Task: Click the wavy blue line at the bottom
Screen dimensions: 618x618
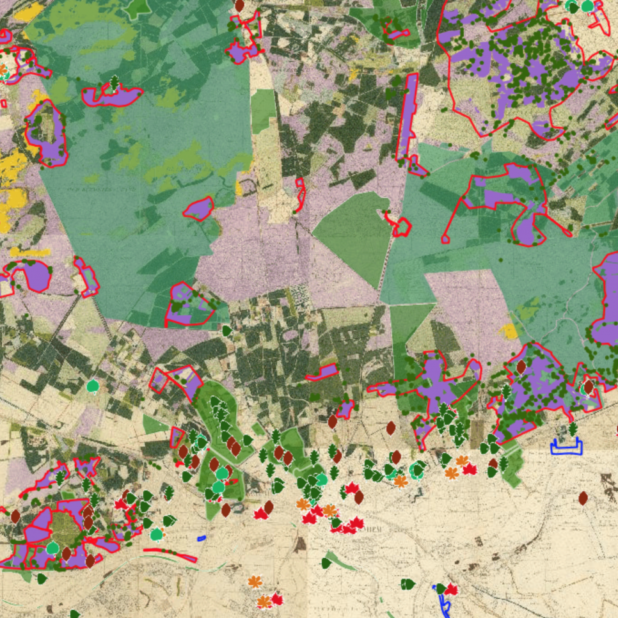Action: (443, 602)
